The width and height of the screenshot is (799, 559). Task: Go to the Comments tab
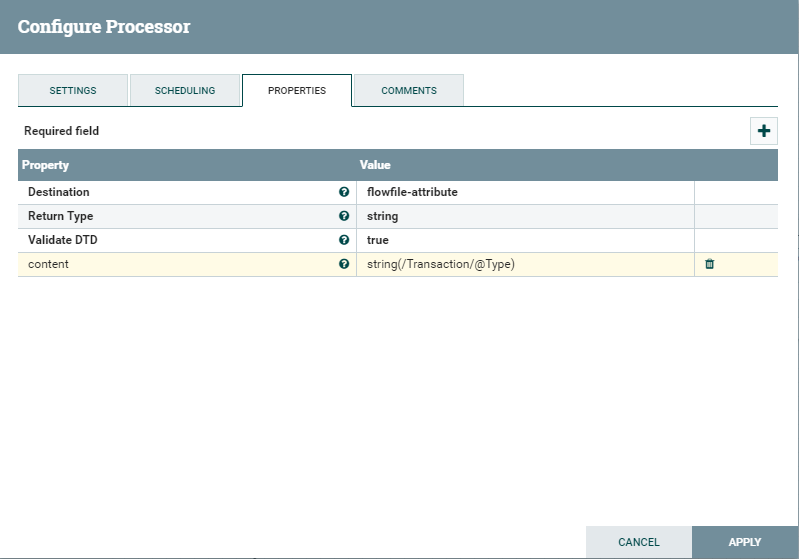pos(409,90)
